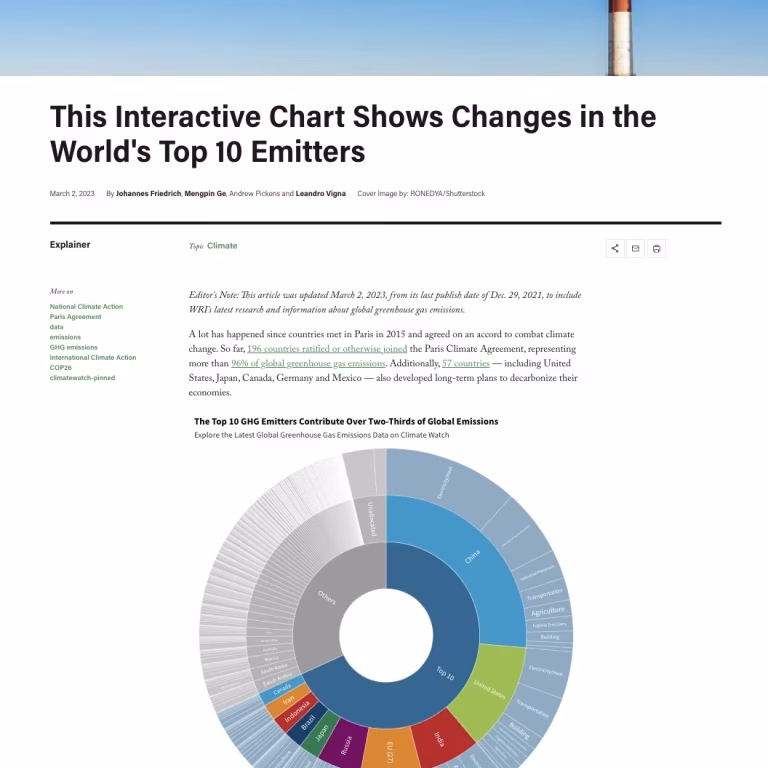Open the climatewatch-pinned tag
Image resolution: width=768 pixels, height=768 pixels.
(x=82, y=378)
